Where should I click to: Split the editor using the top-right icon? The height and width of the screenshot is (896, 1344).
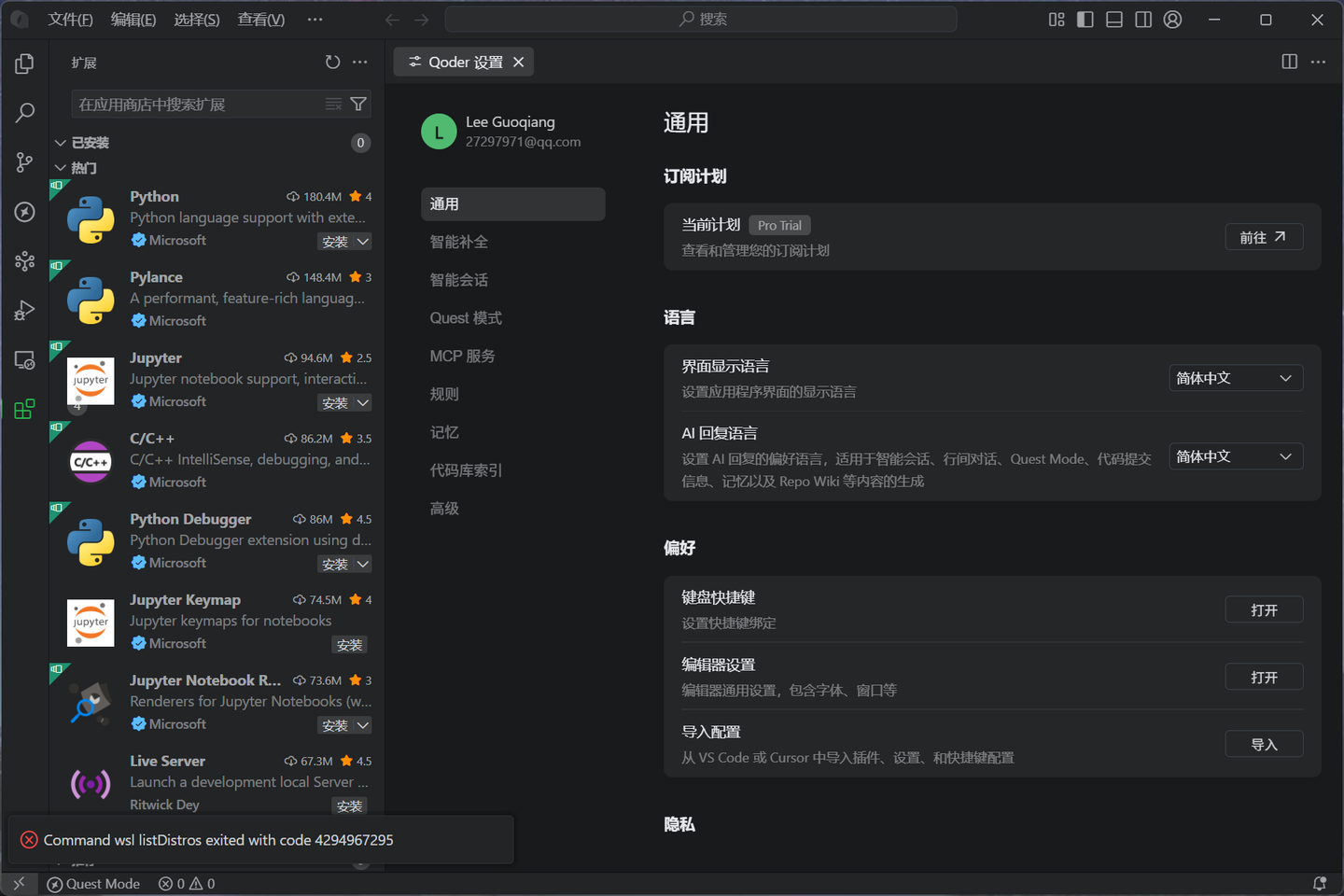1289,62
